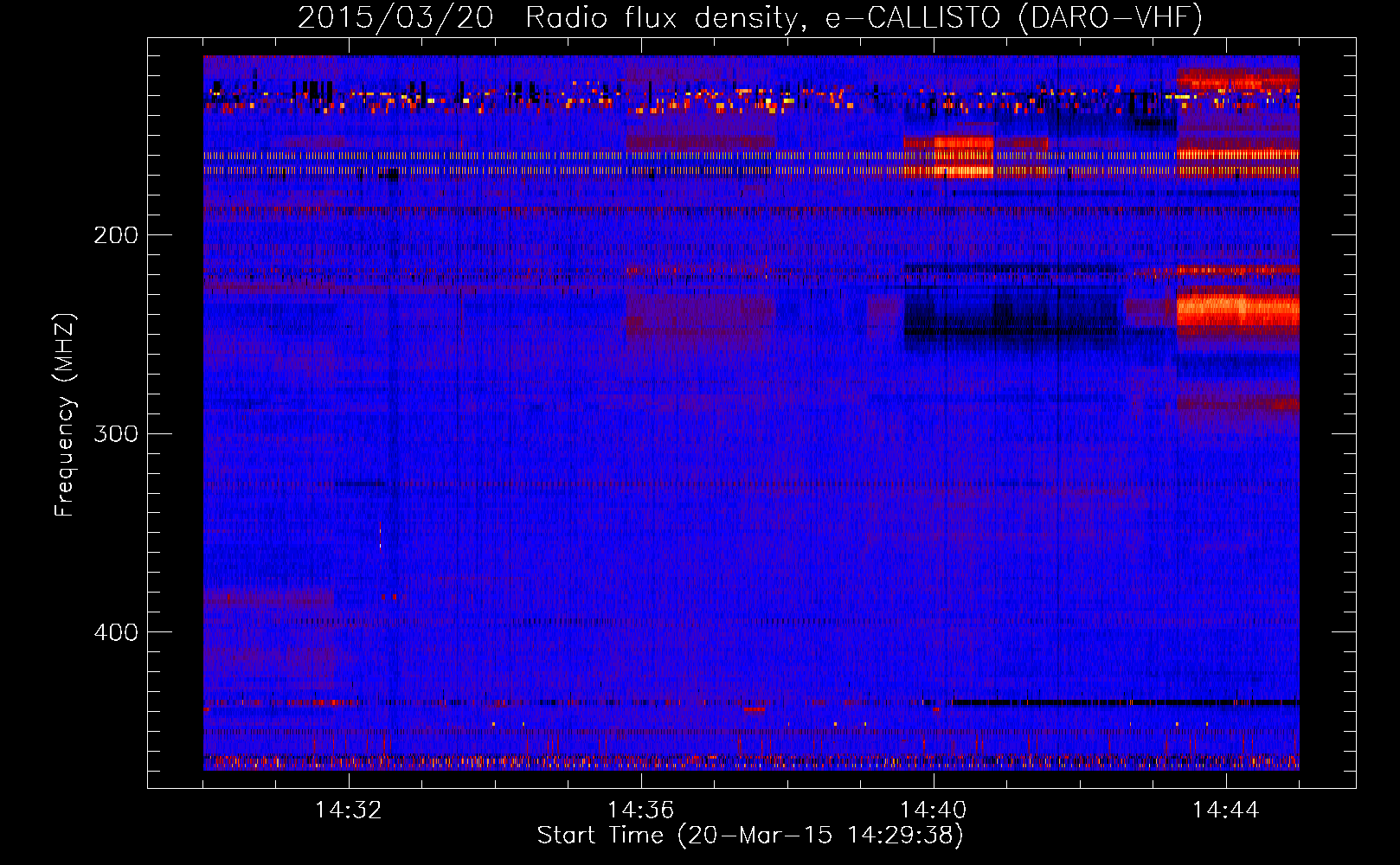The image size is (1400, 865).
Task: Click the 200 frequency tick label
Action: point(116,235)
